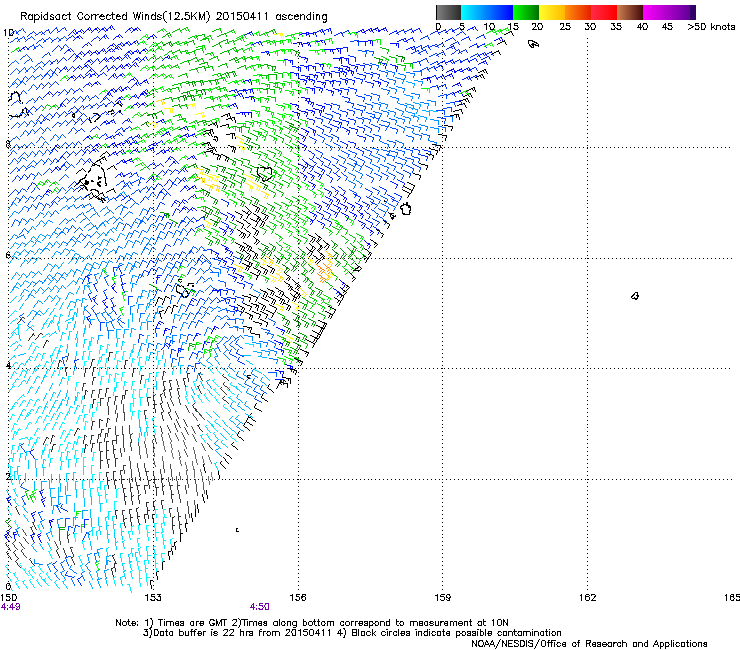
Task: Click longitude label '153' on bottom axis
Action: (x=153, y=598)
